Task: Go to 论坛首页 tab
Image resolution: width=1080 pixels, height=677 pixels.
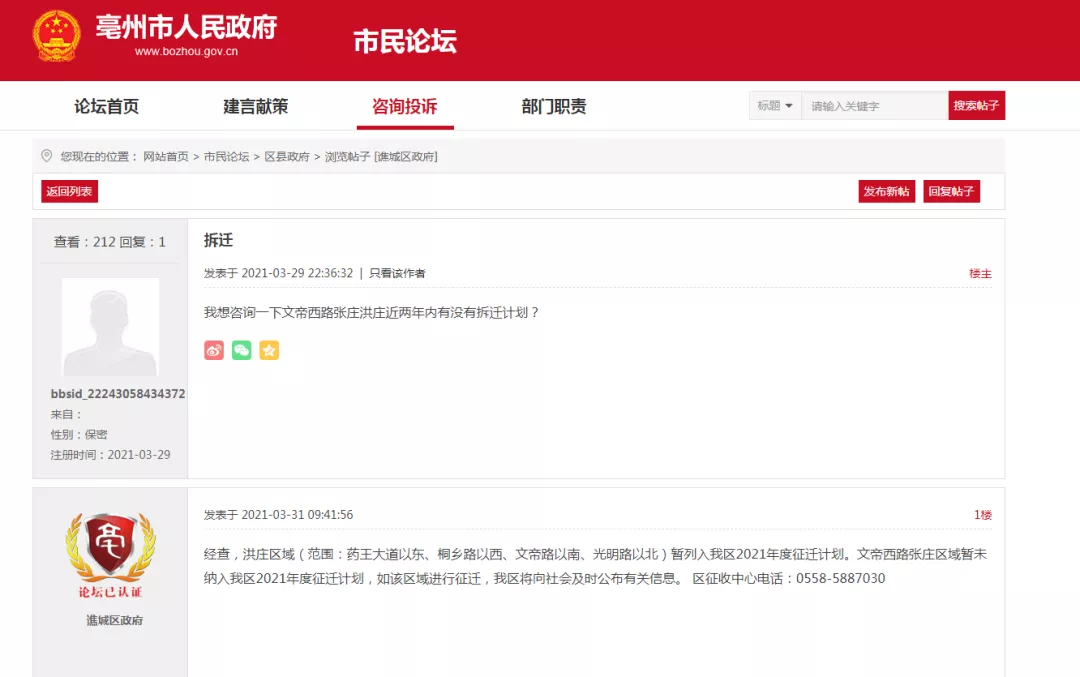Action: click(106, 107)
